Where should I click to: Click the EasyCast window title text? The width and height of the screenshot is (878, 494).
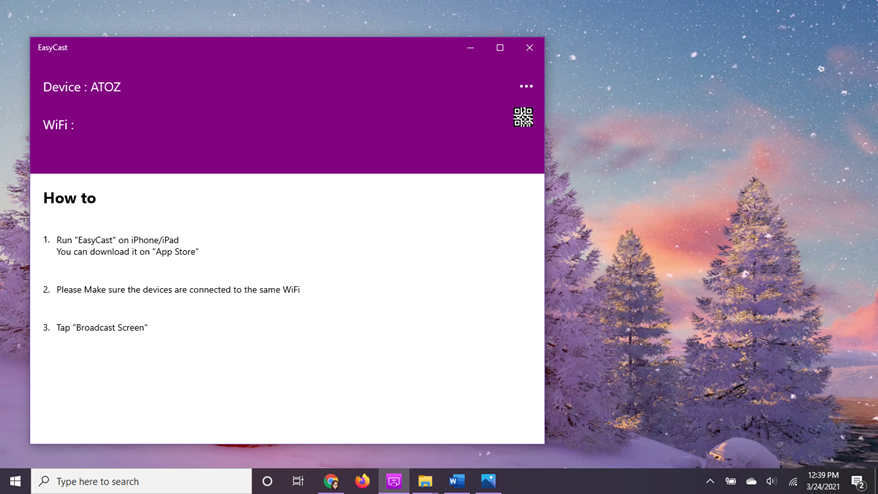(x=53, y=48)
